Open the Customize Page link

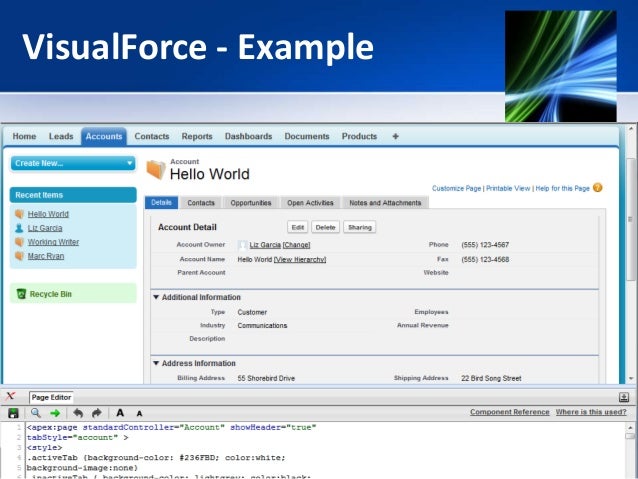[x=457, y=188]
